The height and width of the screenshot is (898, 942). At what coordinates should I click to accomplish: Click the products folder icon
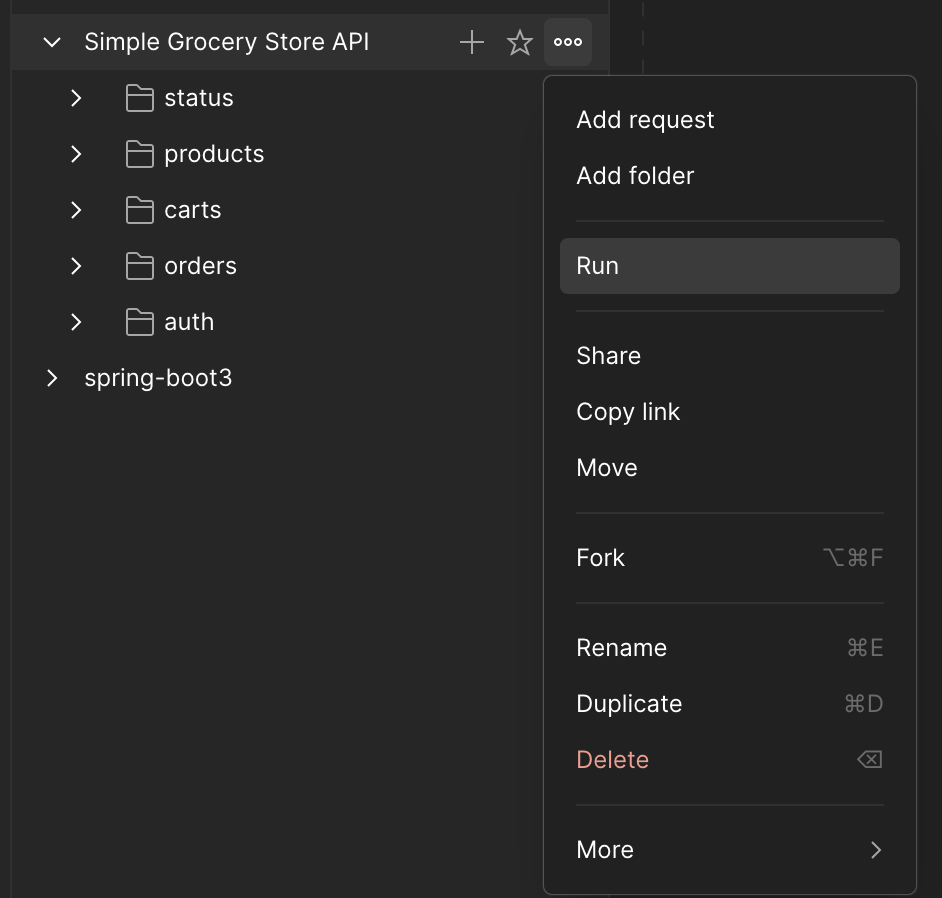139,154
